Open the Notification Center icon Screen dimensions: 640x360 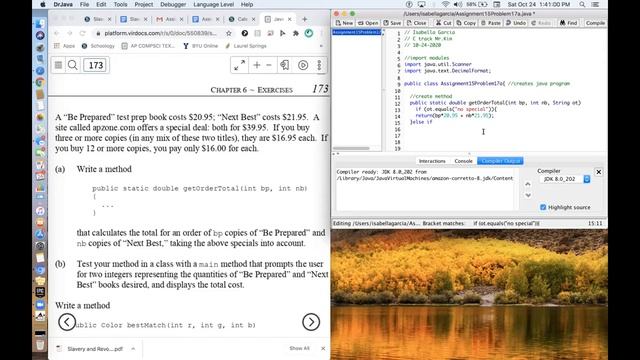pyautogui.click(x=596, y=4)
